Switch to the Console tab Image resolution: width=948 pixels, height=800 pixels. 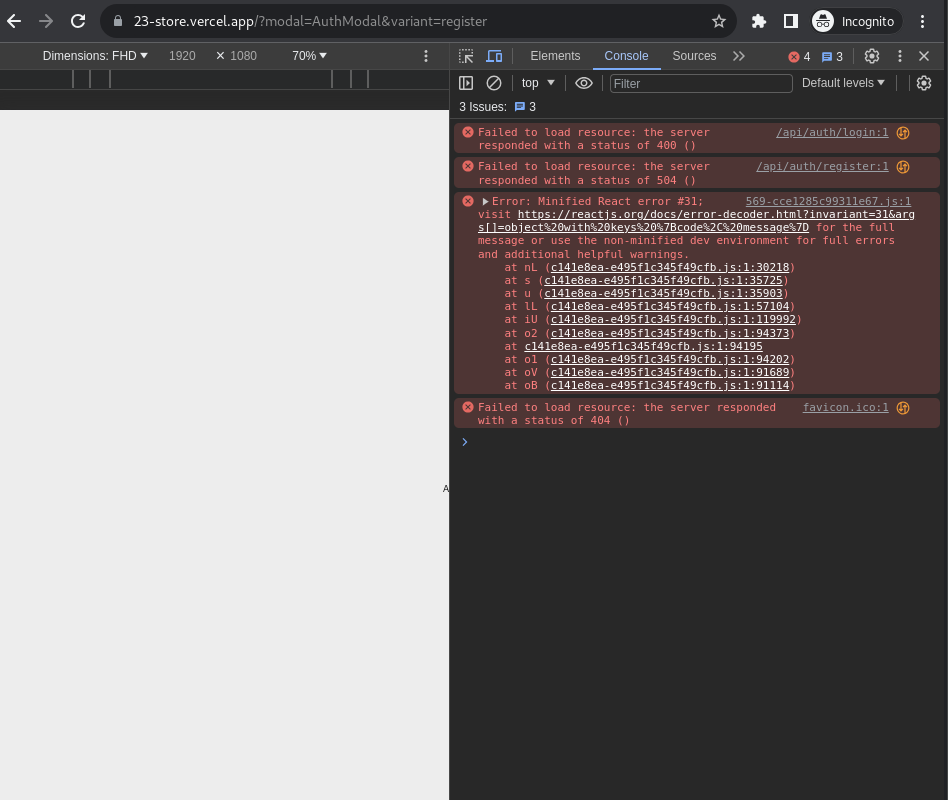coord(626,56)
